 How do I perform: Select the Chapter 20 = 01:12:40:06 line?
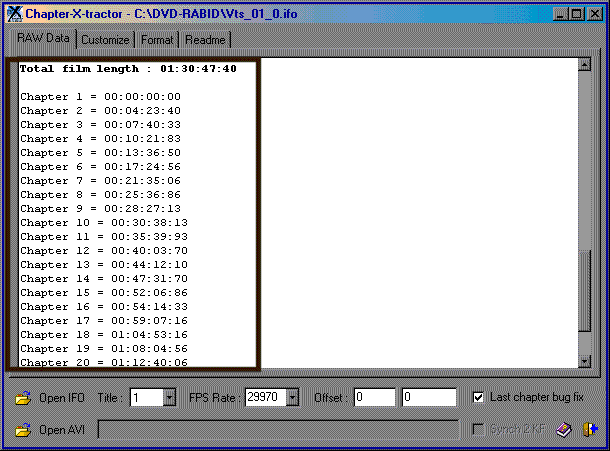tap(104, 363)
